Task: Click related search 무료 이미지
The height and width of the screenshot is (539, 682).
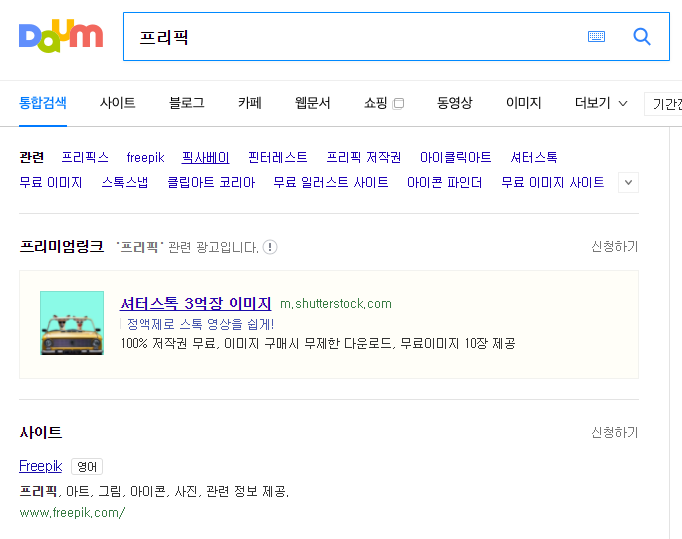Action: 51,182
